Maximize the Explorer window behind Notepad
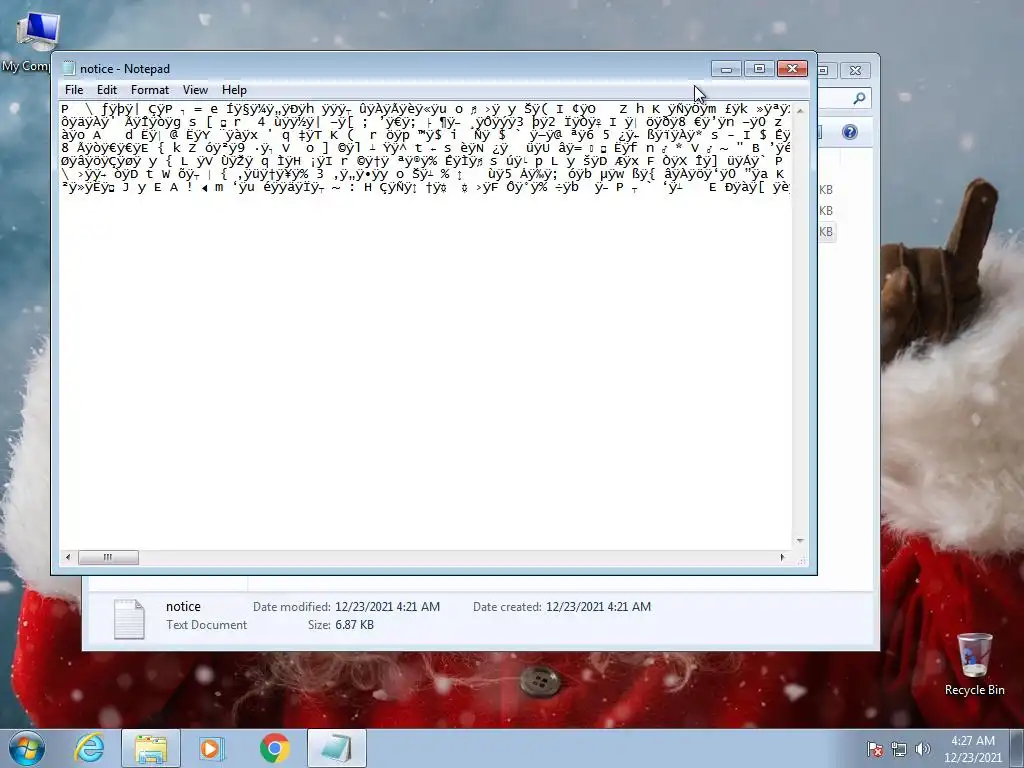 824,70
